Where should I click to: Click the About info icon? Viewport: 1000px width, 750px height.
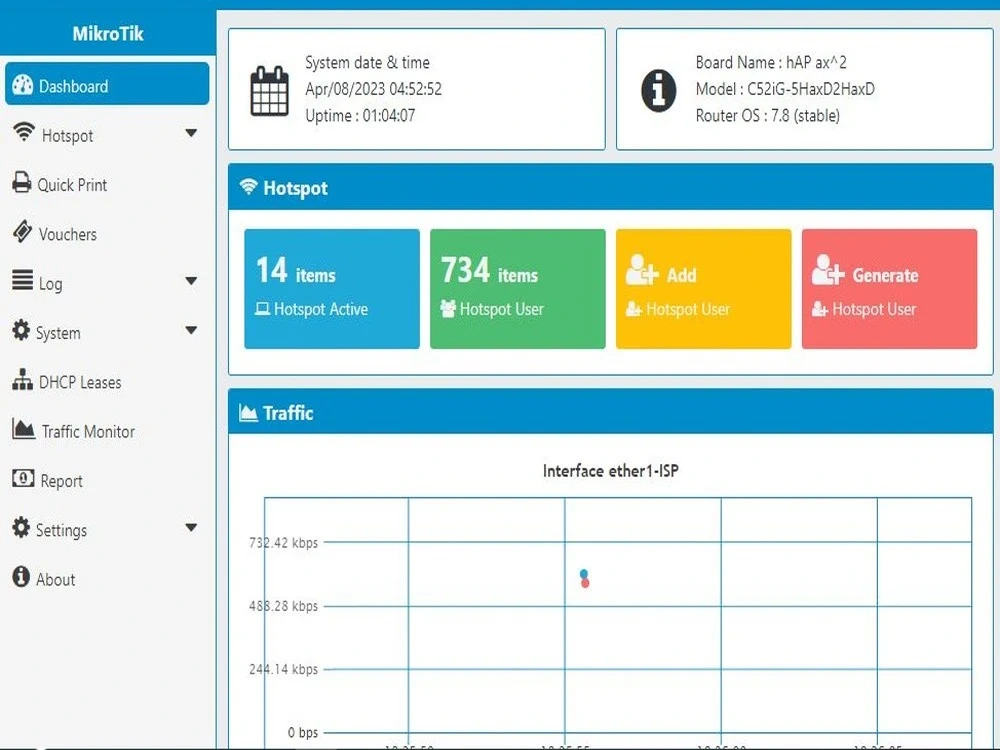(21, 577)
